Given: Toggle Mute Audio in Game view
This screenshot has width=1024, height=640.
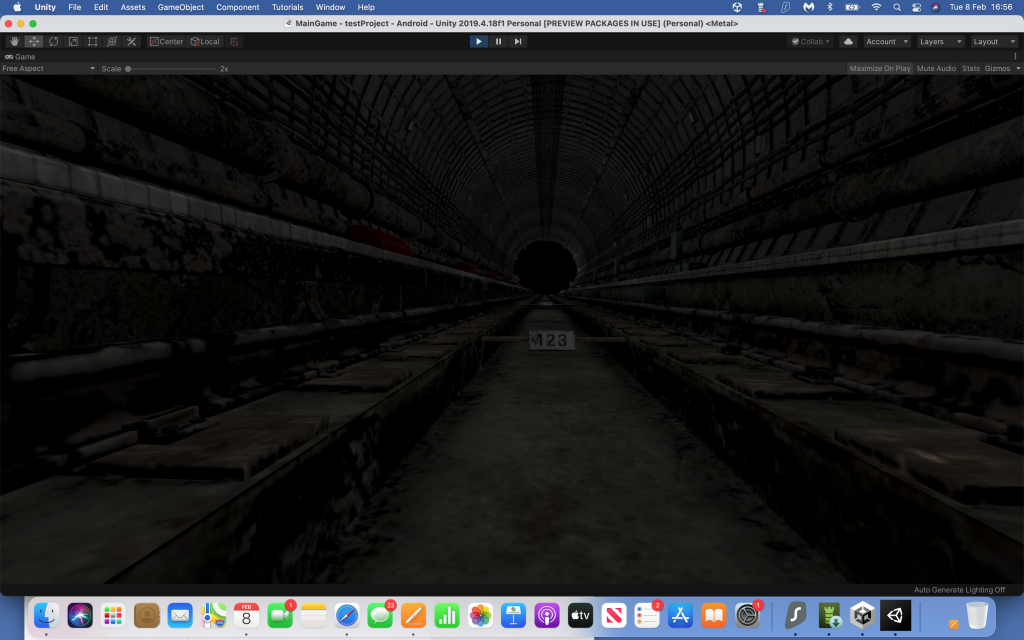Looking at the screenshot, I should [x=937, y=69].
